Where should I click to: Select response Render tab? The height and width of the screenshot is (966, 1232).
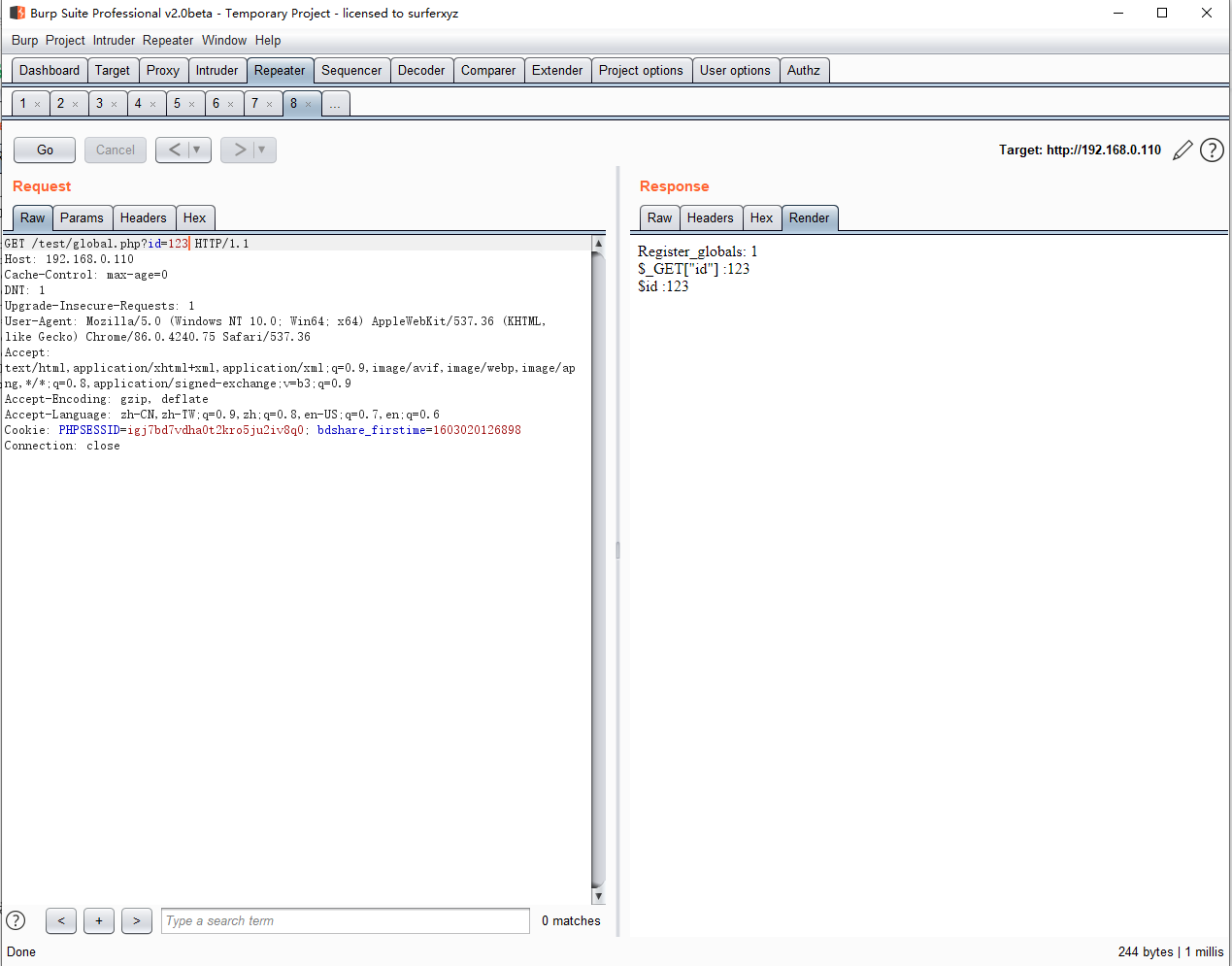coord(810,217)
